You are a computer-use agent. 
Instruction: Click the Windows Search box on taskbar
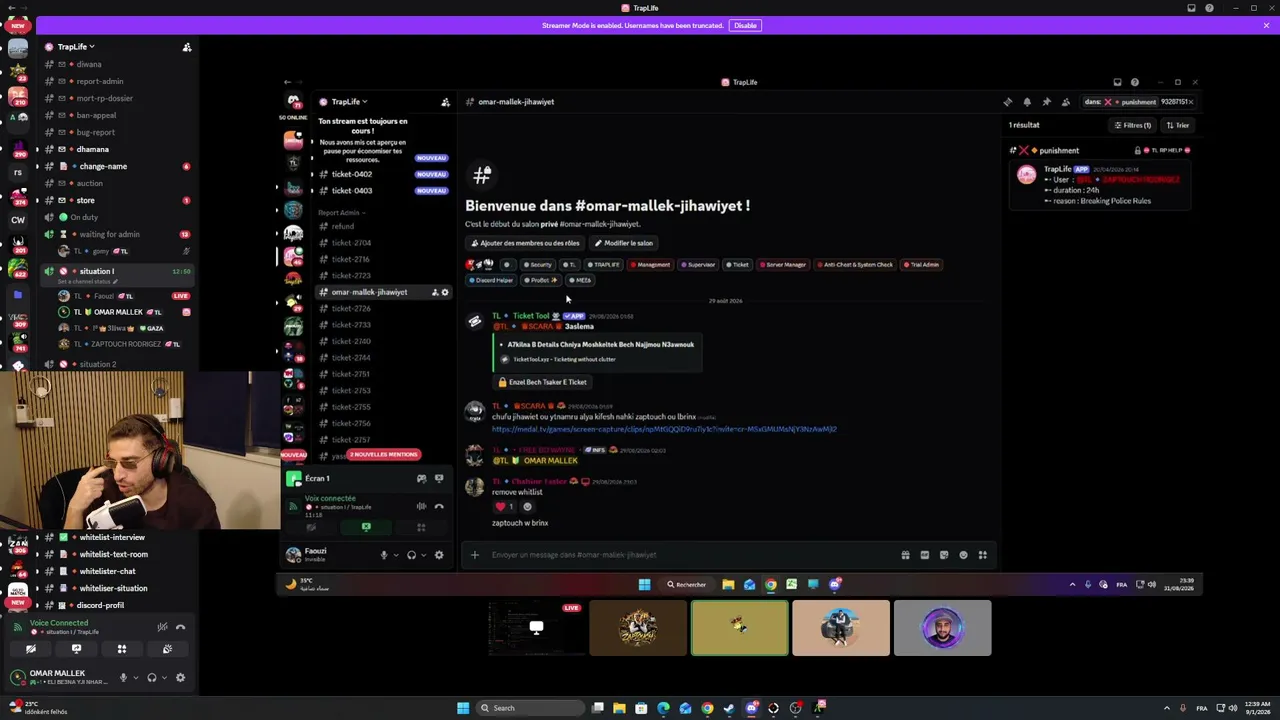(x=531, y=708)
